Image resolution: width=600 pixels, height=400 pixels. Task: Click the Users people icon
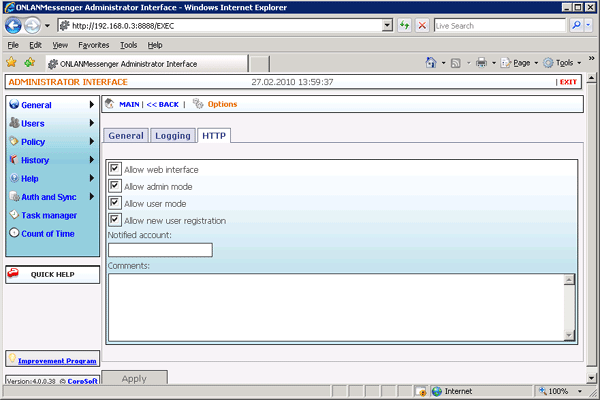(14, 122)
